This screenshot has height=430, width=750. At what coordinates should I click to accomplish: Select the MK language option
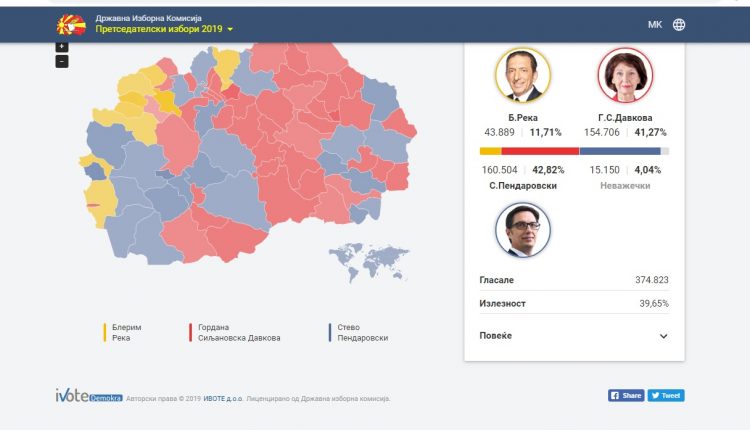655,25
